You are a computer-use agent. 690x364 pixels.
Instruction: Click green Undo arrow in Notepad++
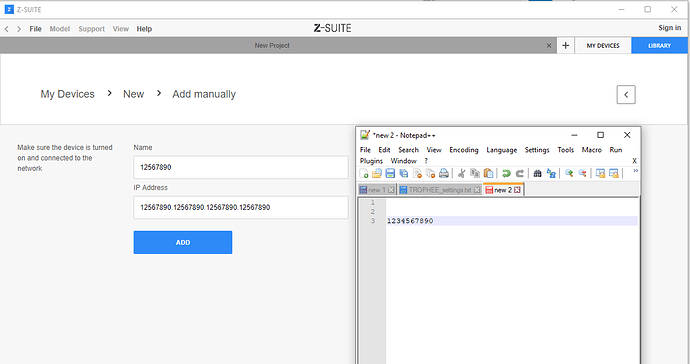(x=506, y=173)
